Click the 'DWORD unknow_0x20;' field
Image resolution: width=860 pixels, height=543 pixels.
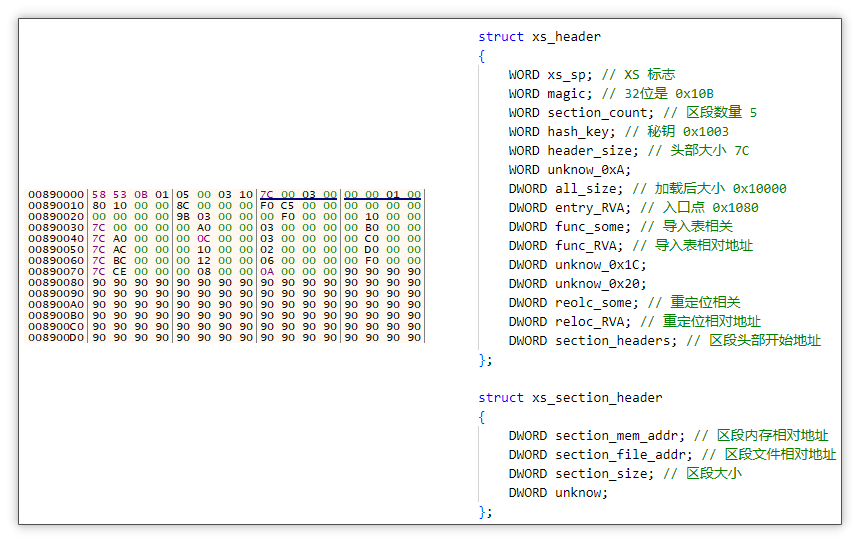click(577, 284)
